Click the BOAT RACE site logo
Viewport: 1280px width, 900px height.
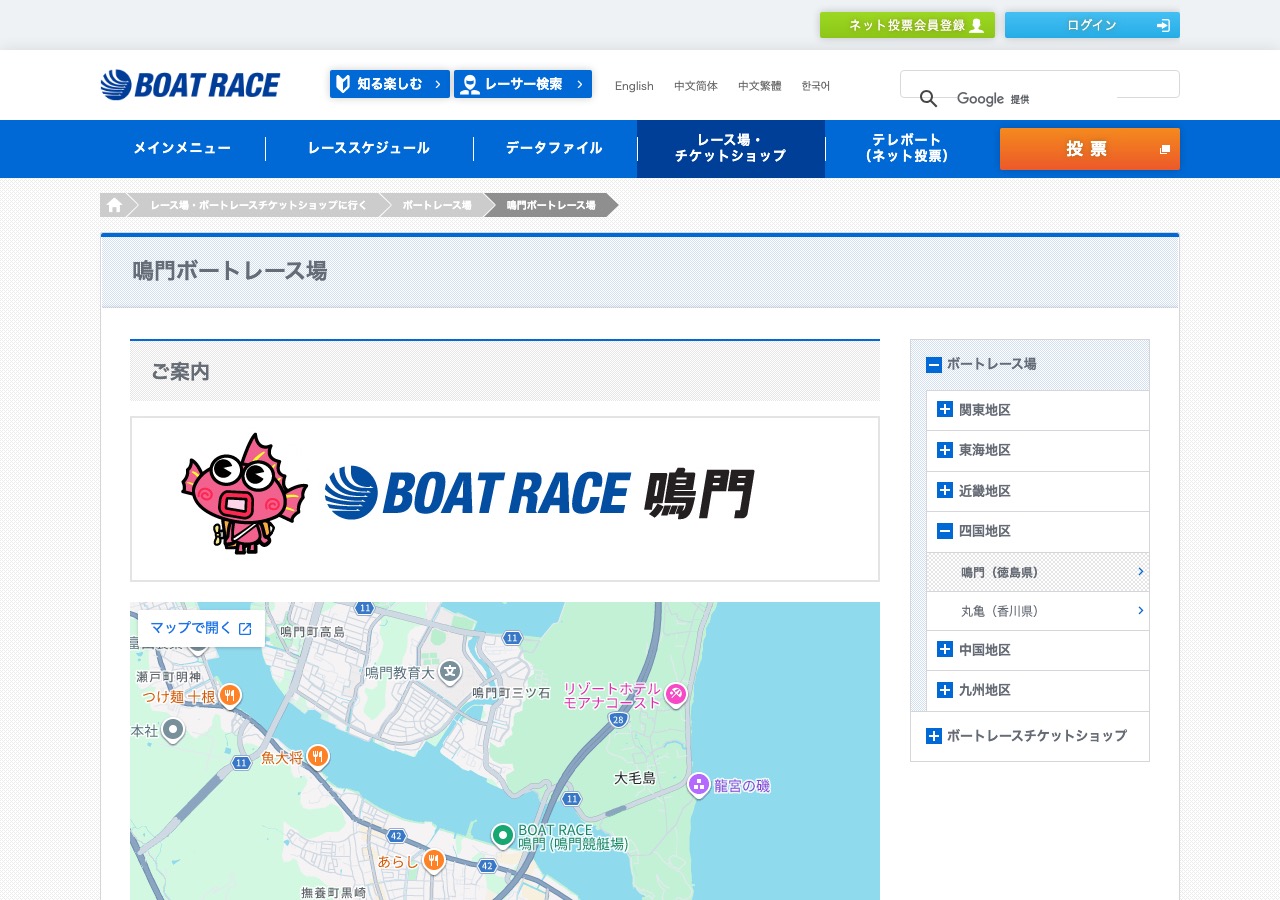pyautogui.click(x=190, y=85)
